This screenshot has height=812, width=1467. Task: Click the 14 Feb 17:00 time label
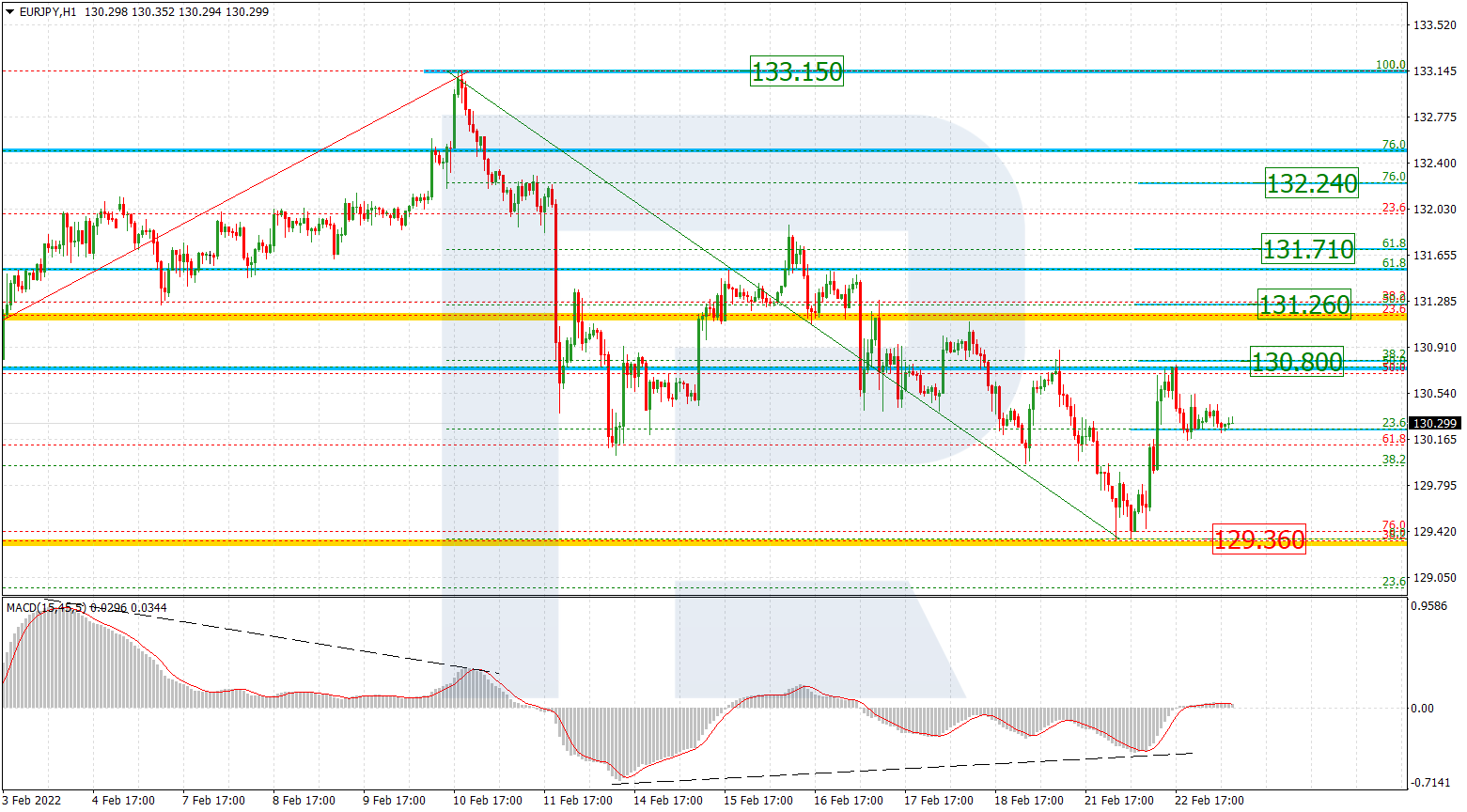[x=668, y=801]
